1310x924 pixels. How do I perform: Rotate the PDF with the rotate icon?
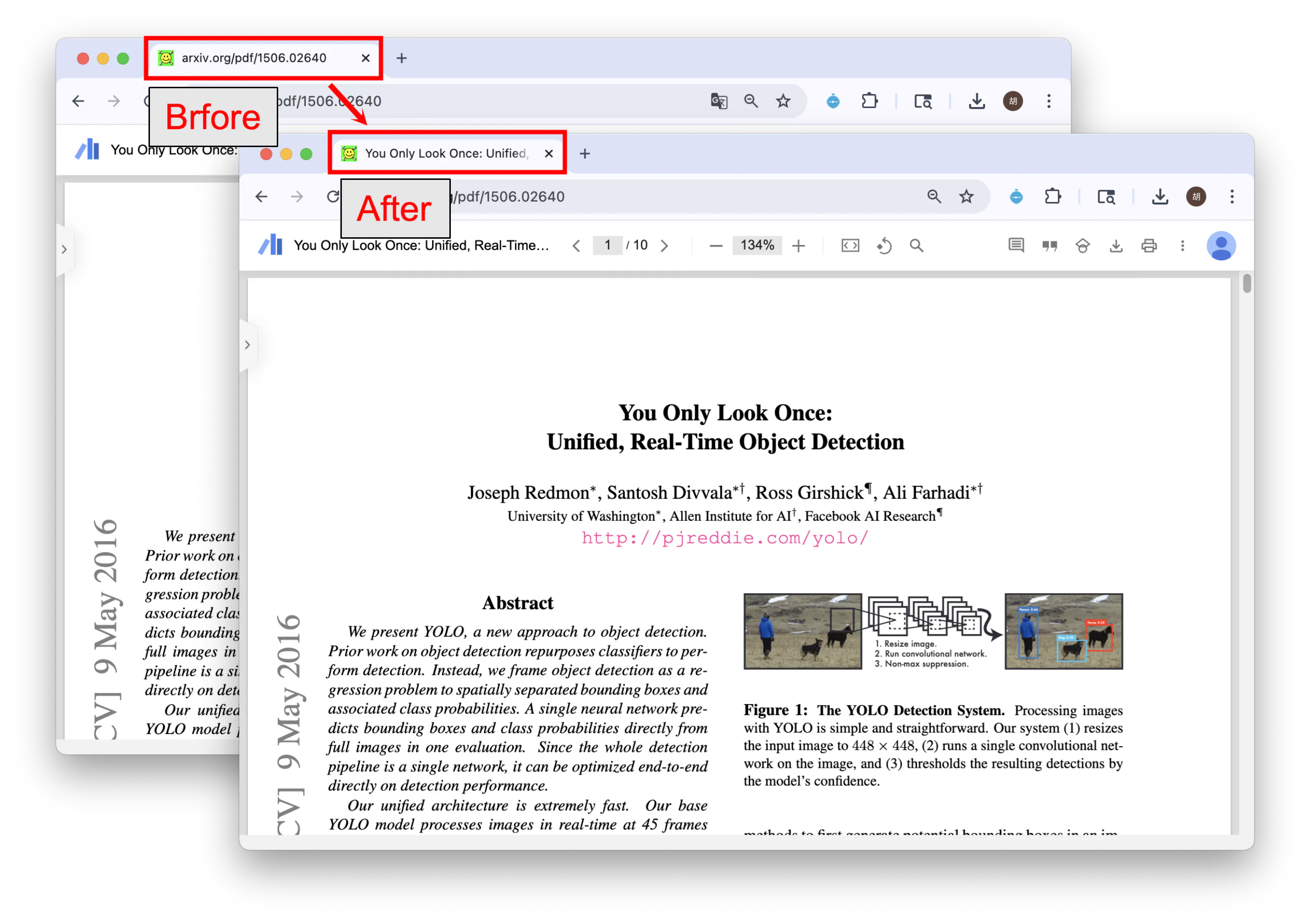point(884,246)
